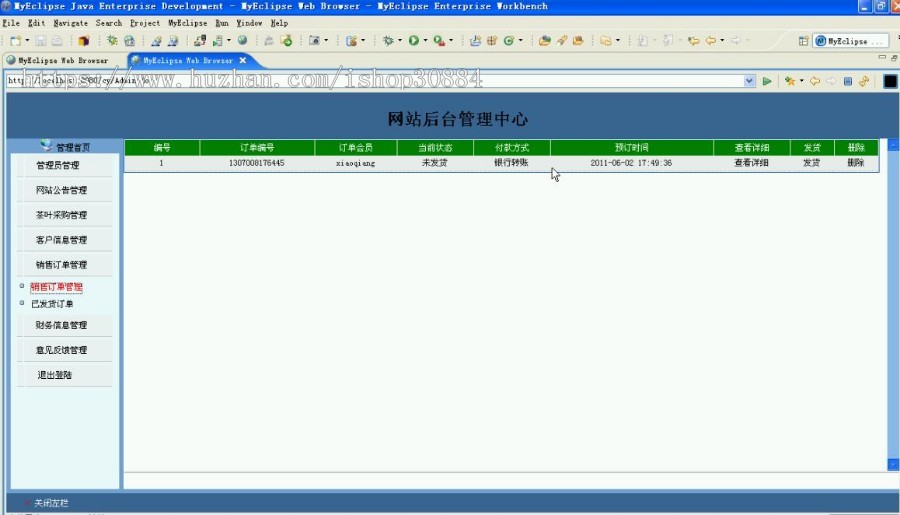Click the 已发货订单 sub-link
900x515 pixels.
pos(52,304)
